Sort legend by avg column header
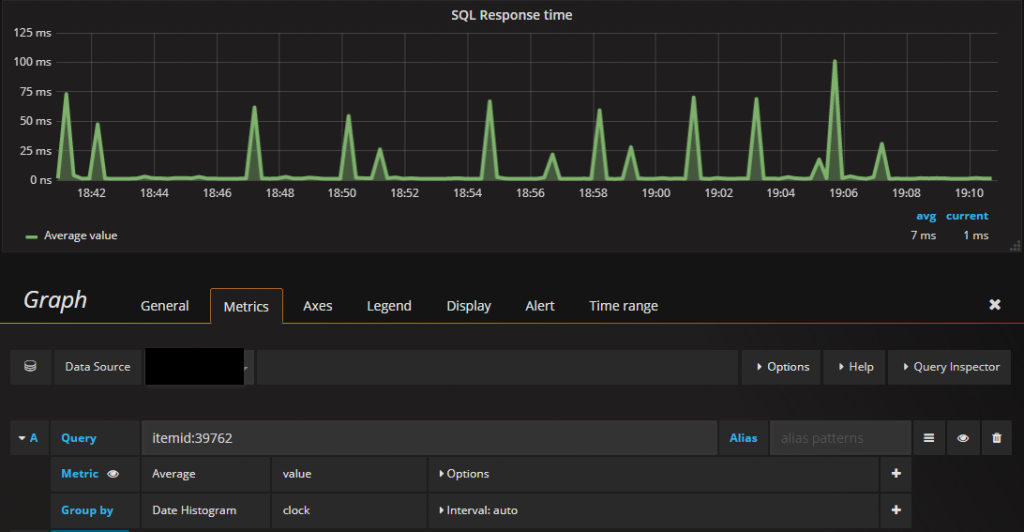Viewport: 1024px width, 532px height. click(925, 216)
